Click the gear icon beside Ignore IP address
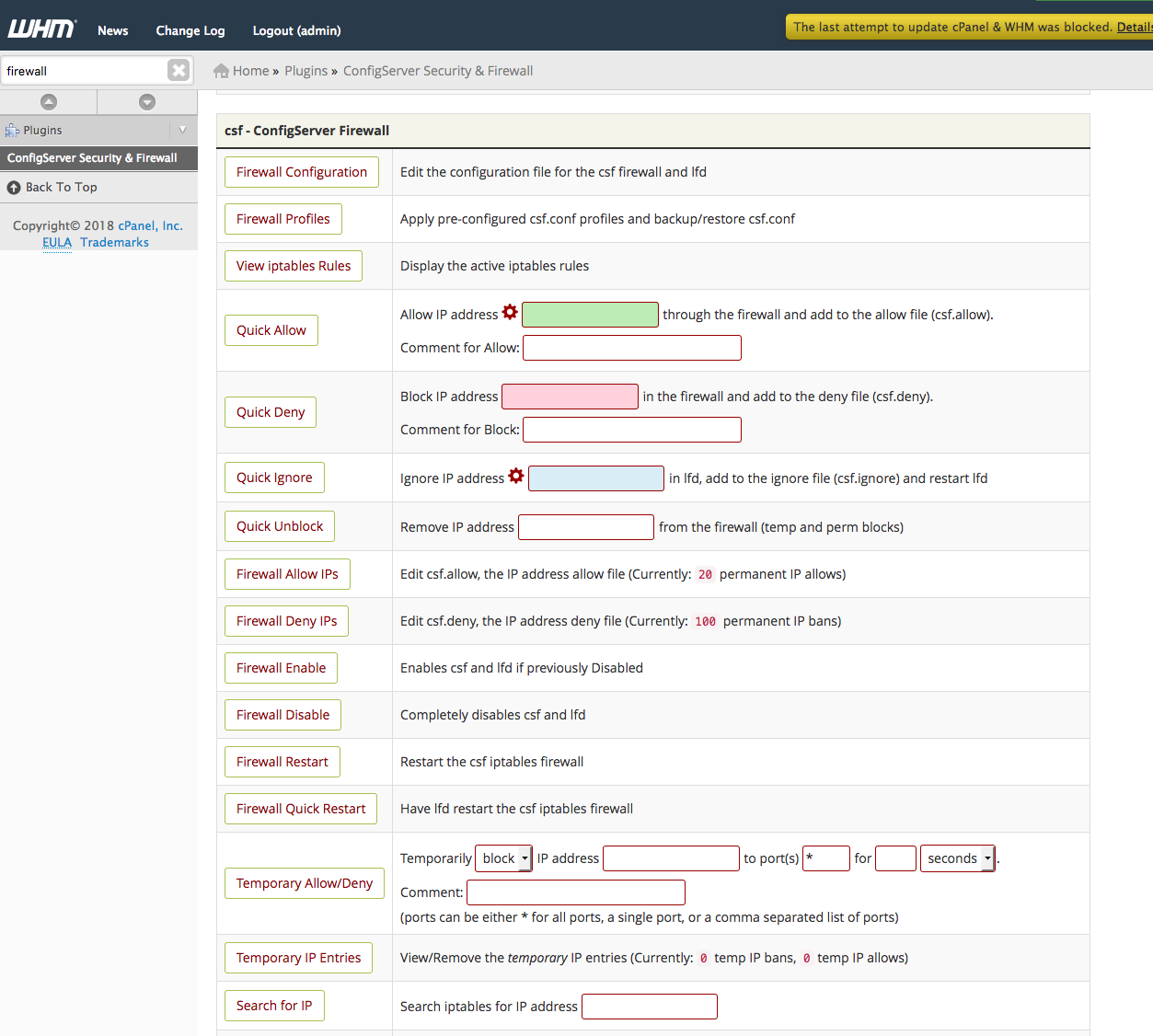The image size is (1153, 1036). (516, 477)
